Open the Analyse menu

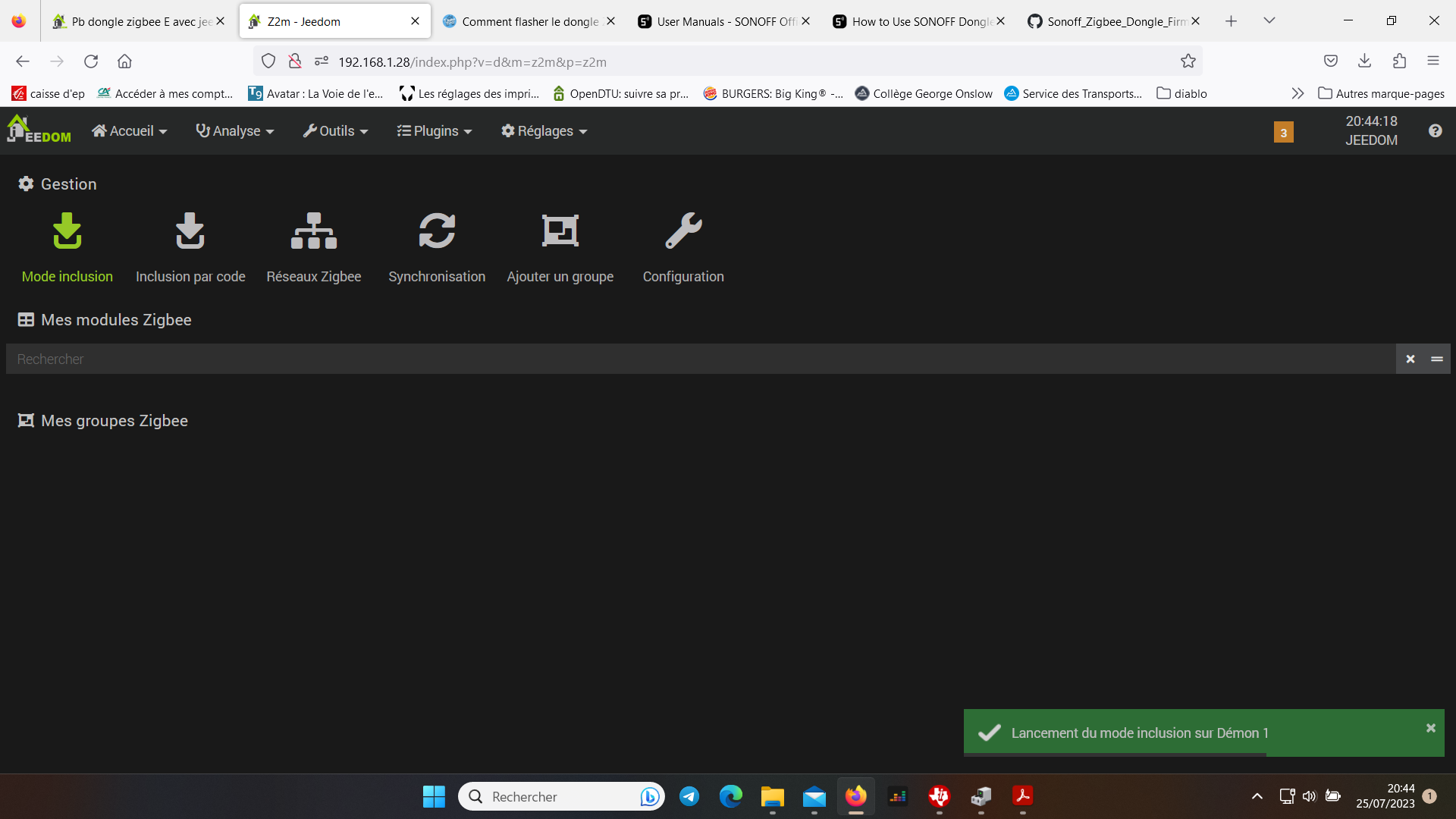coord(235,131)
